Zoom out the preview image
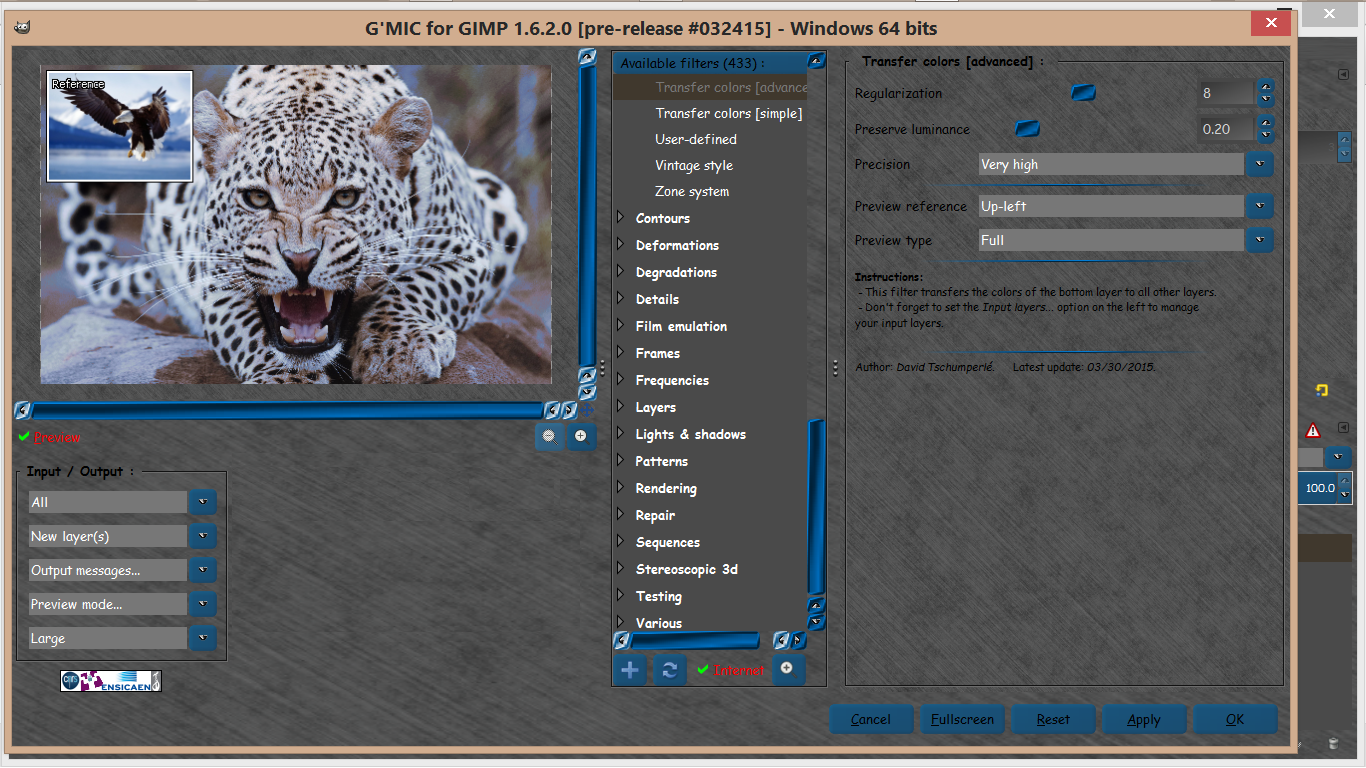 pyautogui.click(x=549, y=436)
